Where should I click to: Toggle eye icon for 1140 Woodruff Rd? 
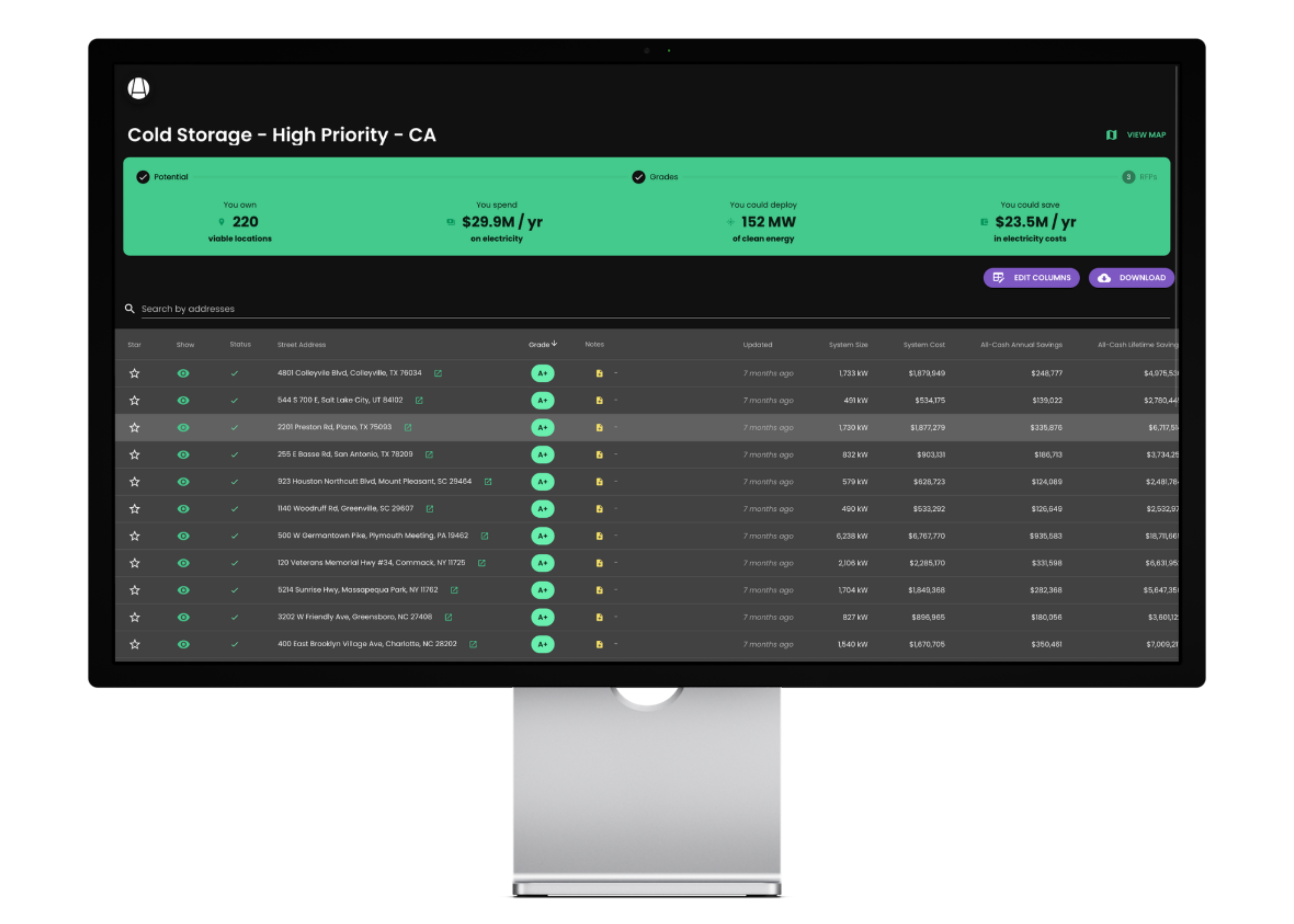coord(183,509)
